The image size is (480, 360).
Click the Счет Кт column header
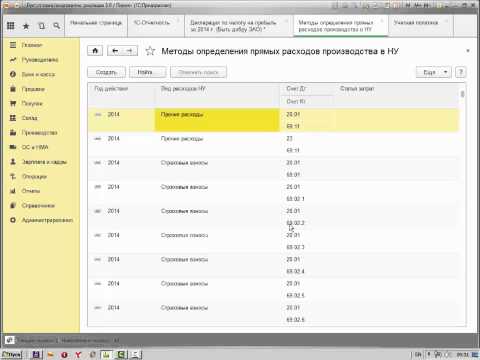[x=306, y=101]
